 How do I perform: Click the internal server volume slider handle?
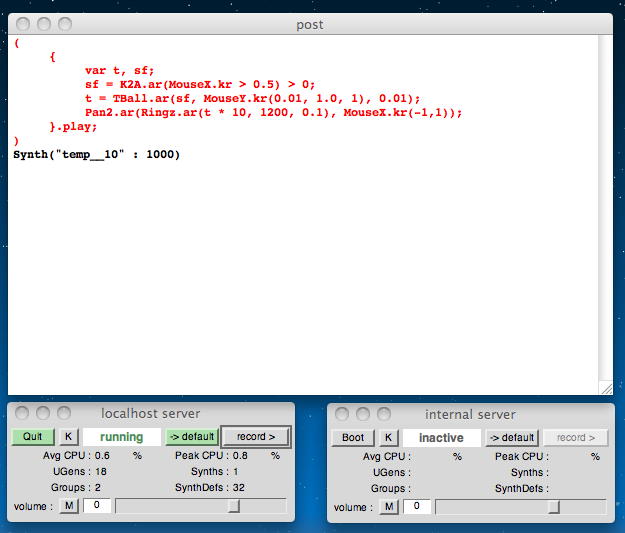(x=554, y=507)
